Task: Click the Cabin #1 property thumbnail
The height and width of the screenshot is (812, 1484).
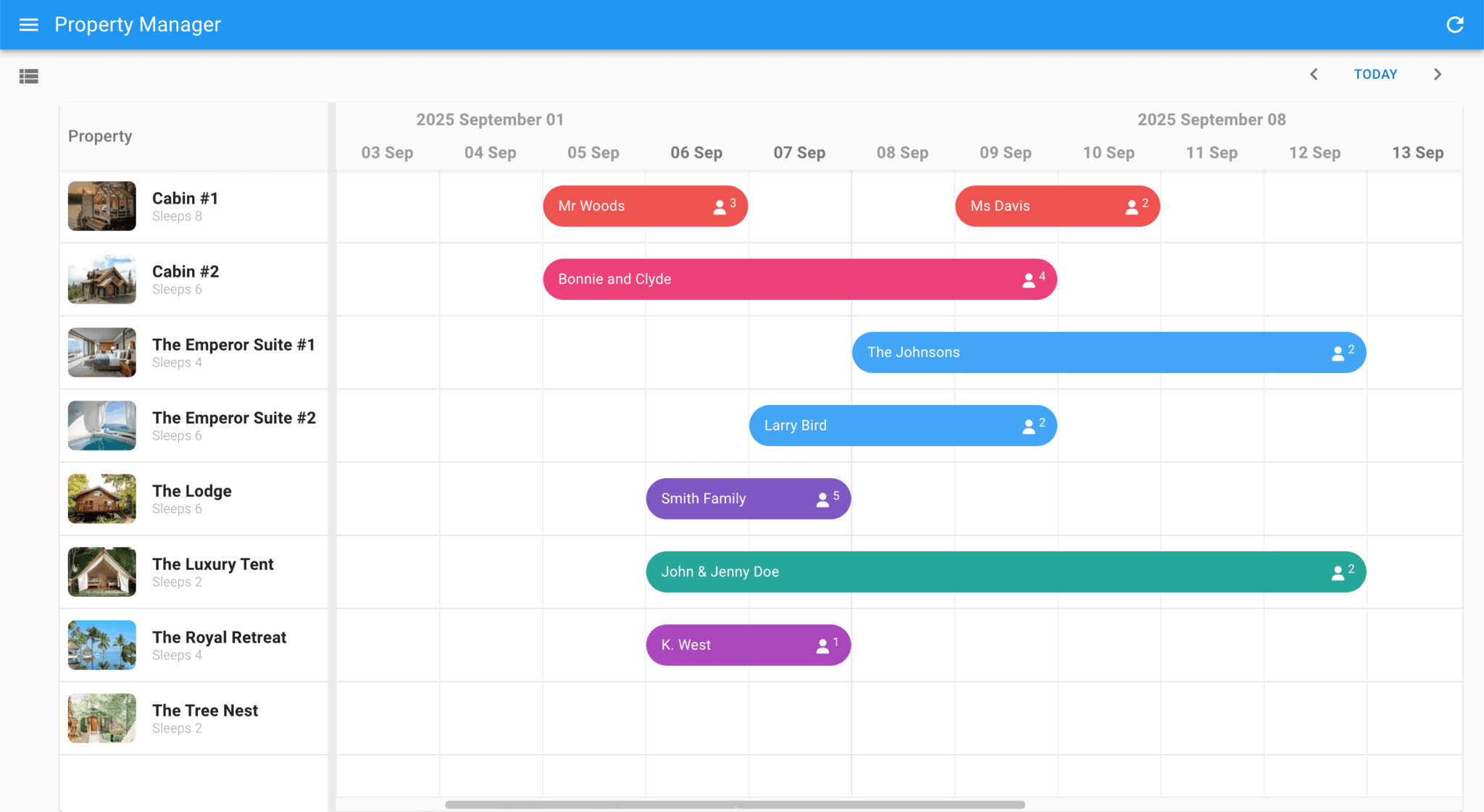Action: click(x=101, y=206)
